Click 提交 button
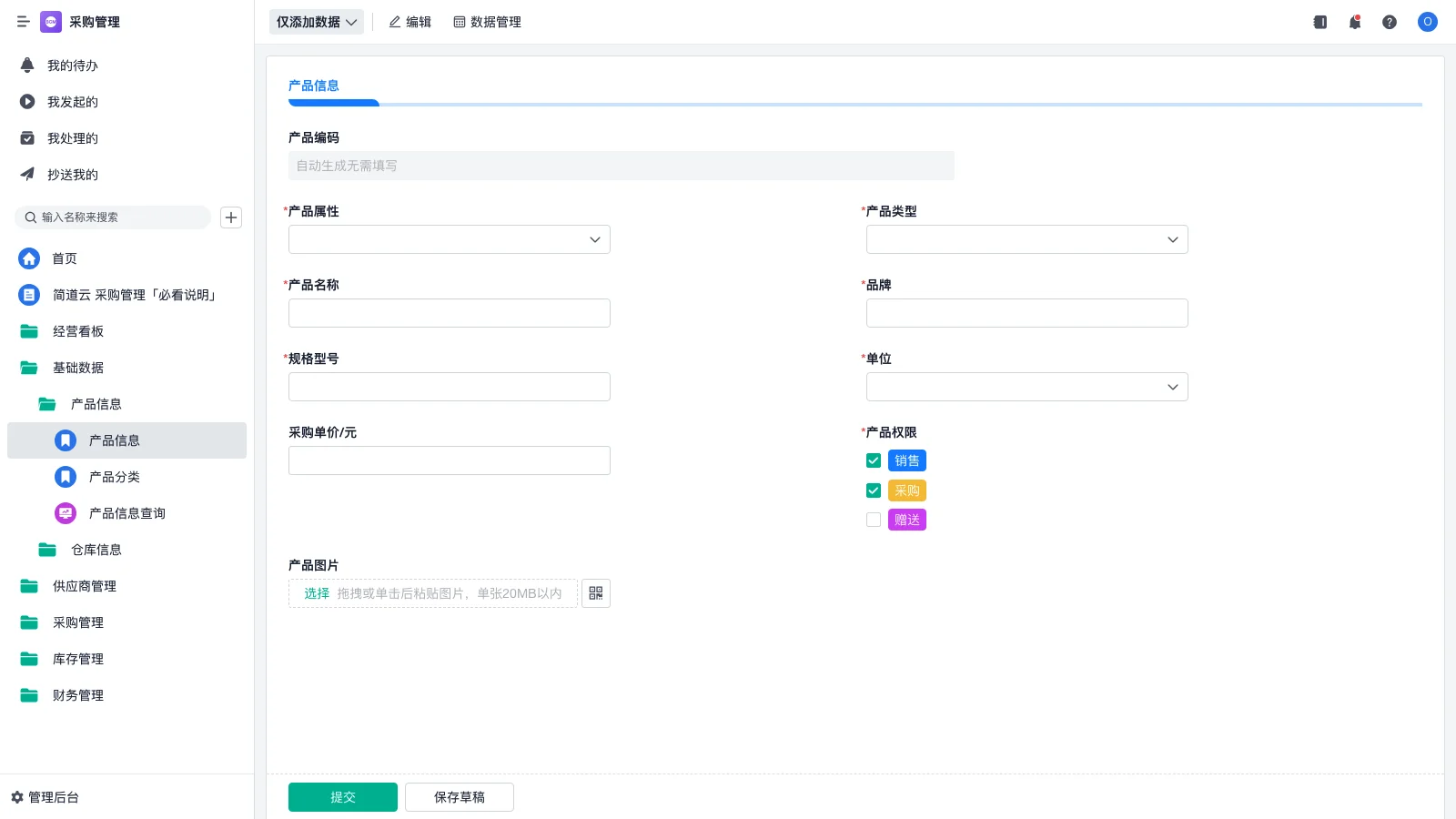1456x819 pixels. pyautogui.click(x=343, y=797)
